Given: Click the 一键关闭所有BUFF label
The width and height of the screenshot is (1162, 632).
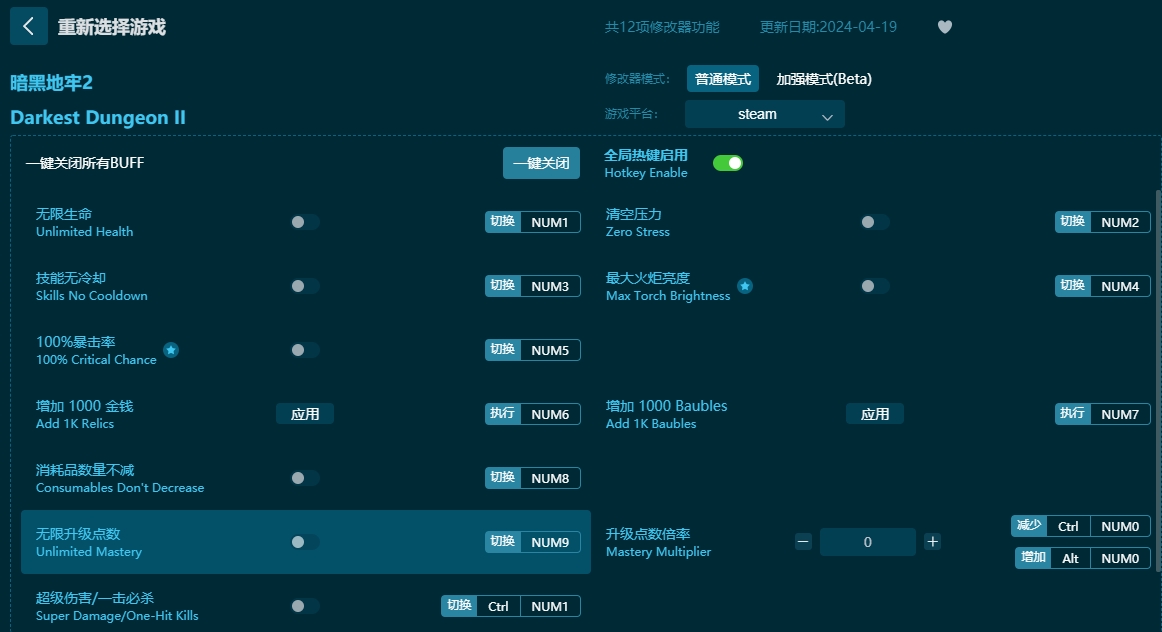Looking at the screenshot, I should (84, 163).
